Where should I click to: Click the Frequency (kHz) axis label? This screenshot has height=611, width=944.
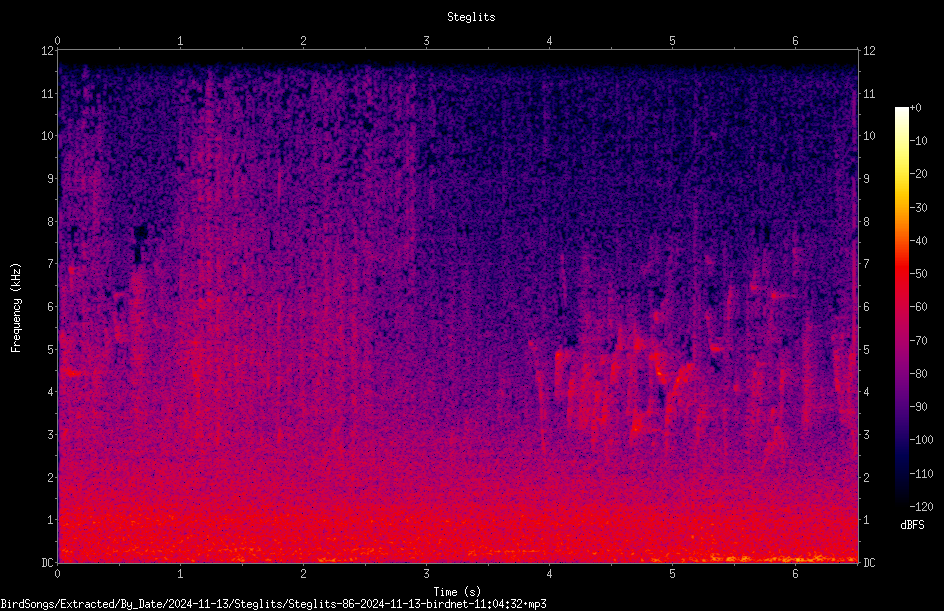click(x=16, y=307)
